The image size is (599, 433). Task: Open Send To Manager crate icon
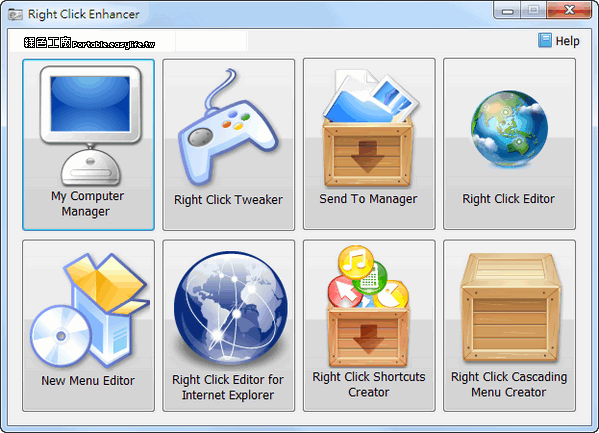click(x=369, y=144)
